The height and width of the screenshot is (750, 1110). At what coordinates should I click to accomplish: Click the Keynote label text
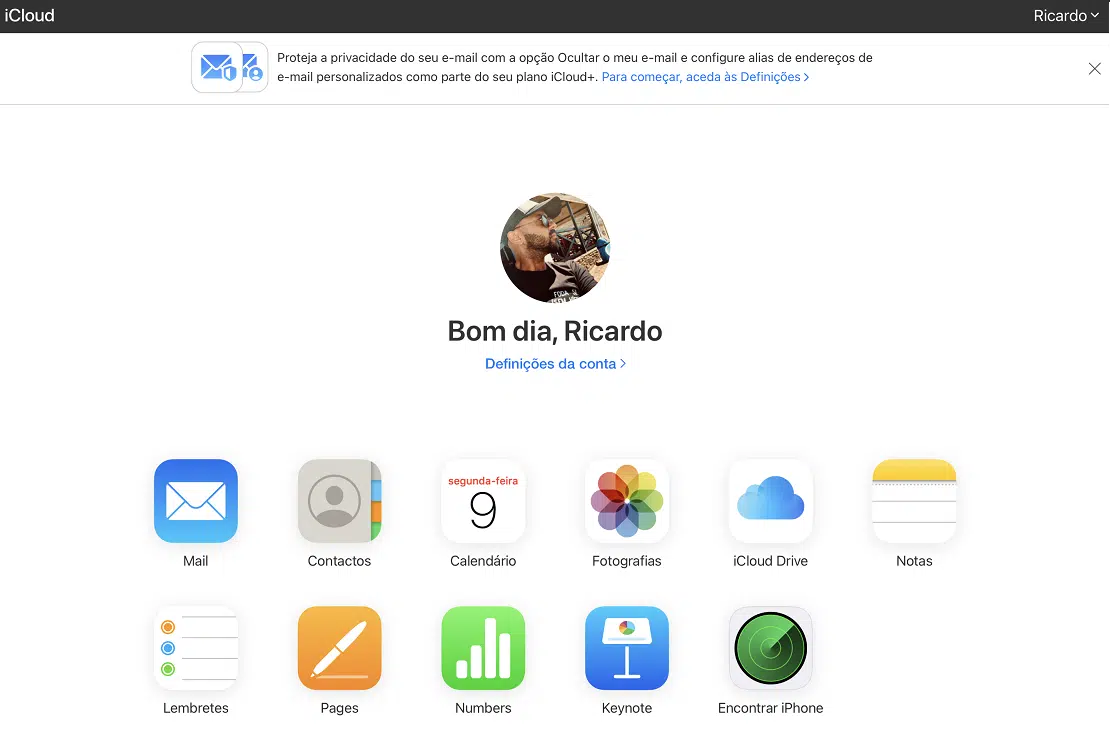tap(626, 708)
